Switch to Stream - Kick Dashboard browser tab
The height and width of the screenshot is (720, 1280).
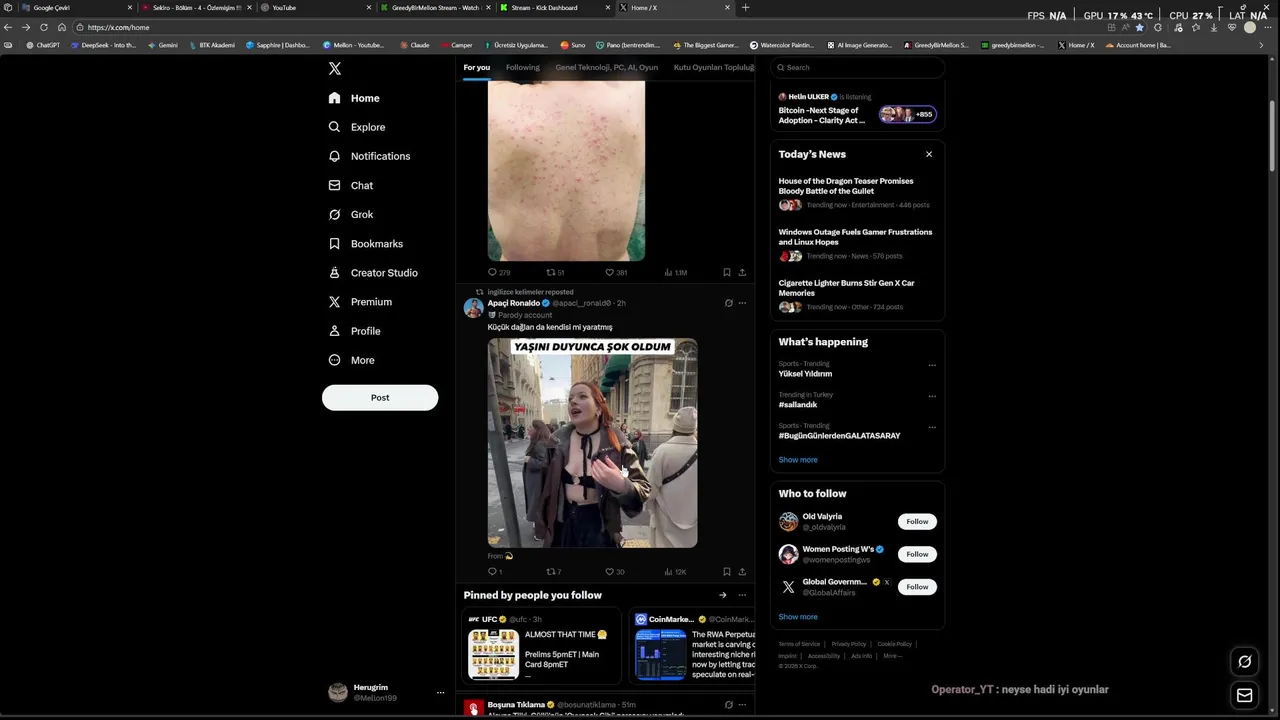[x=555, y=7]
